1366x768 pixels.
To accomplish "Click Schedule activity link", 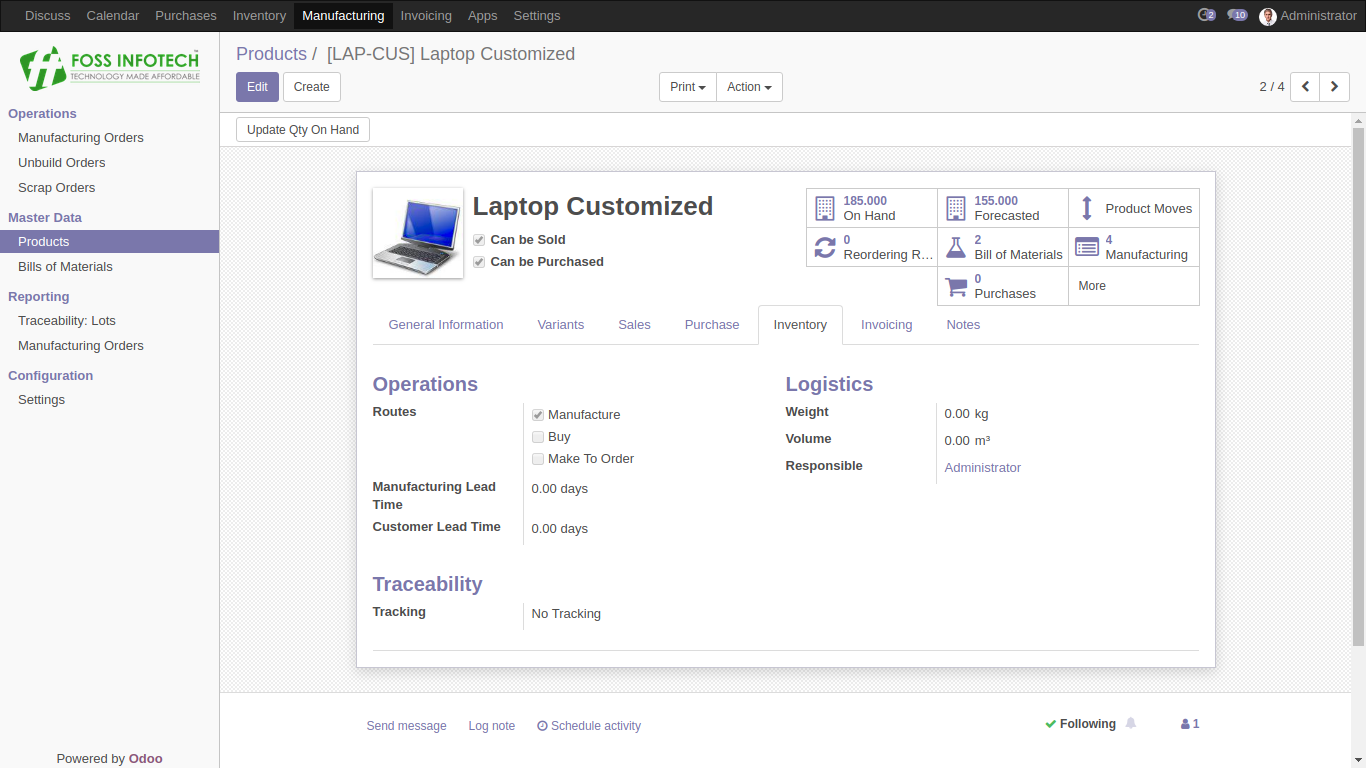I will pos(589,726).
